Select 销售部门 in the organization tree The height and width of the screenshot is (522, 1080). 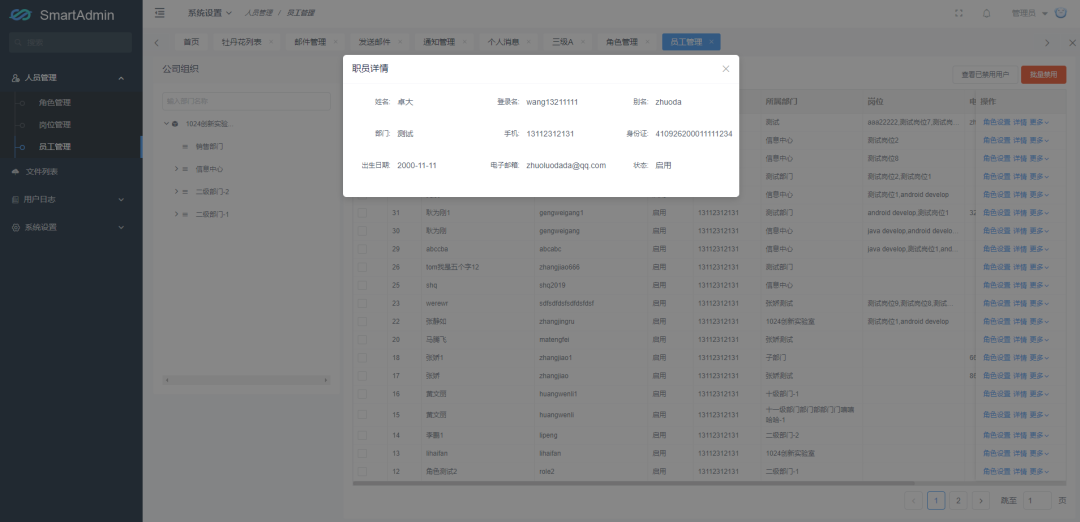(209, 147)
